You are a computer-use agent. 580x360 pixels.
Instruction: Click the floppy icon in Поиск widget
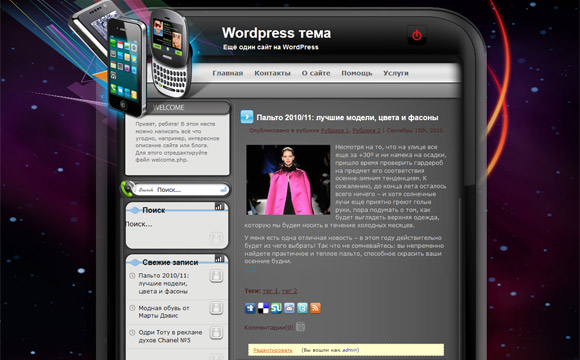[216, 238]
